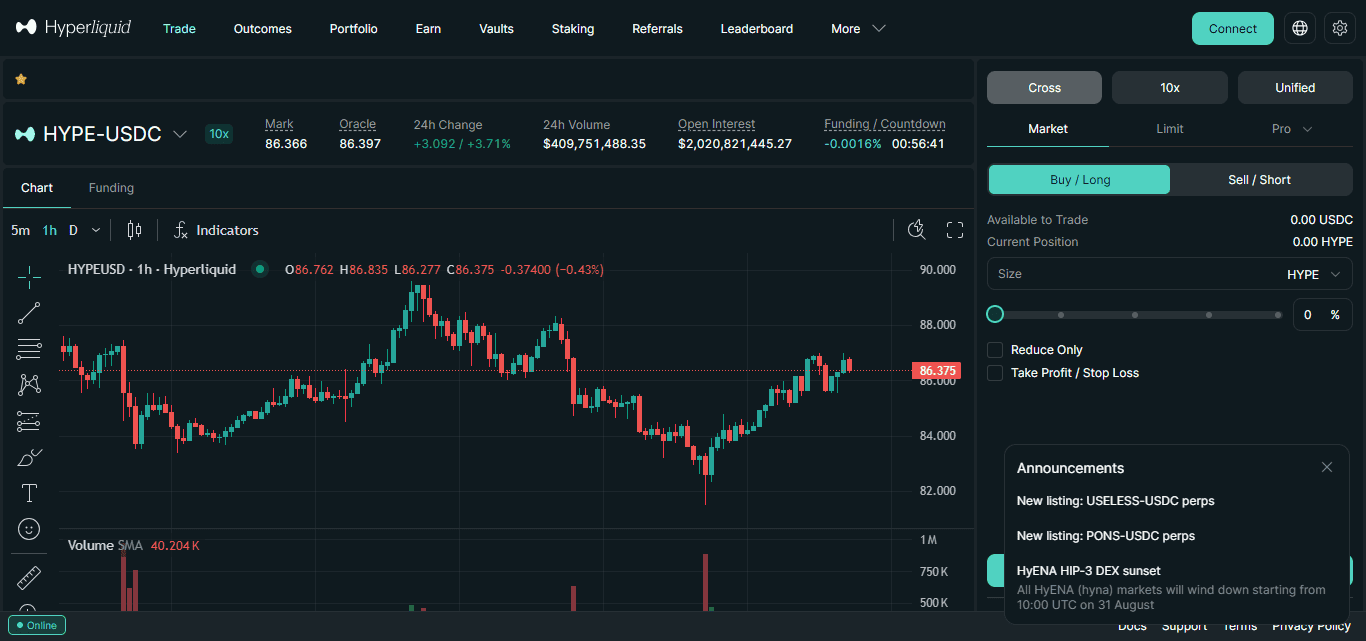Click the green data status dot in chart legend
Screen dimensions: 1366x641
(260, 269)
